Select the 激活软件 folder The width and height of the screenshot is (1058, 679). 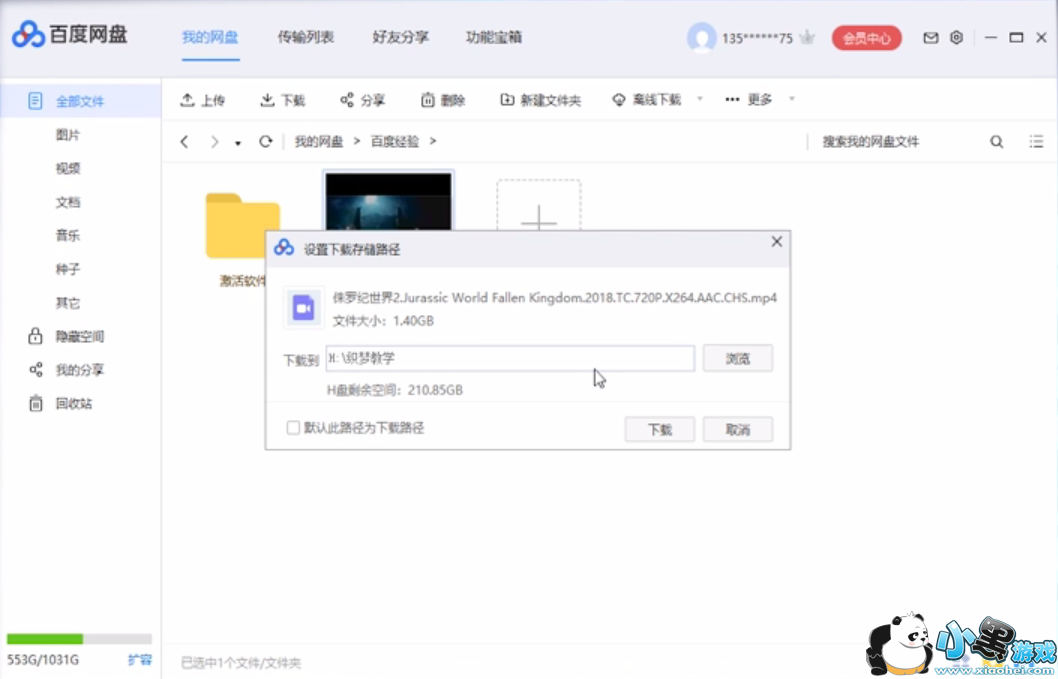(x=242, y=226)
